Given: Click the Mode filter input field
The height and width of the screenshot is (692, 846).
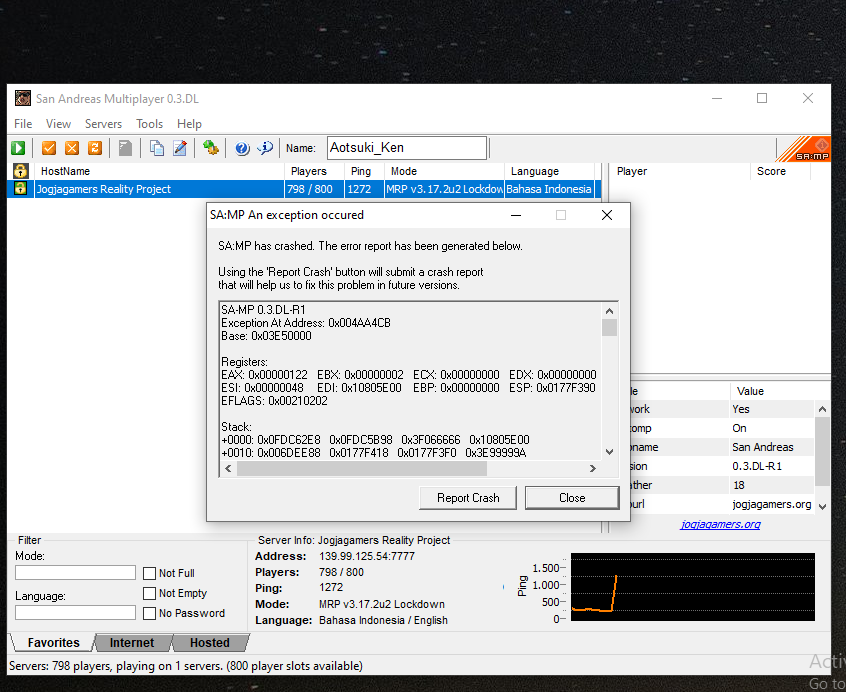Looking at the screenshot, I should click(76, 572).
